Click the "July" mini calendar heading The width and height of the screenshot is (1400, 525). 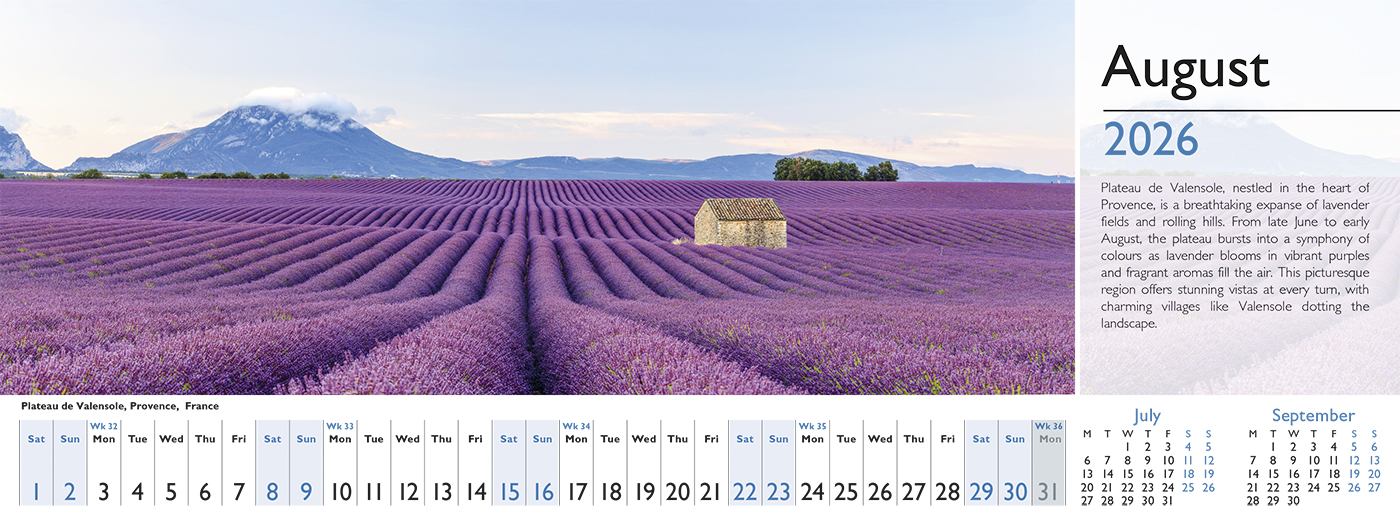(x=1147, y=416)
